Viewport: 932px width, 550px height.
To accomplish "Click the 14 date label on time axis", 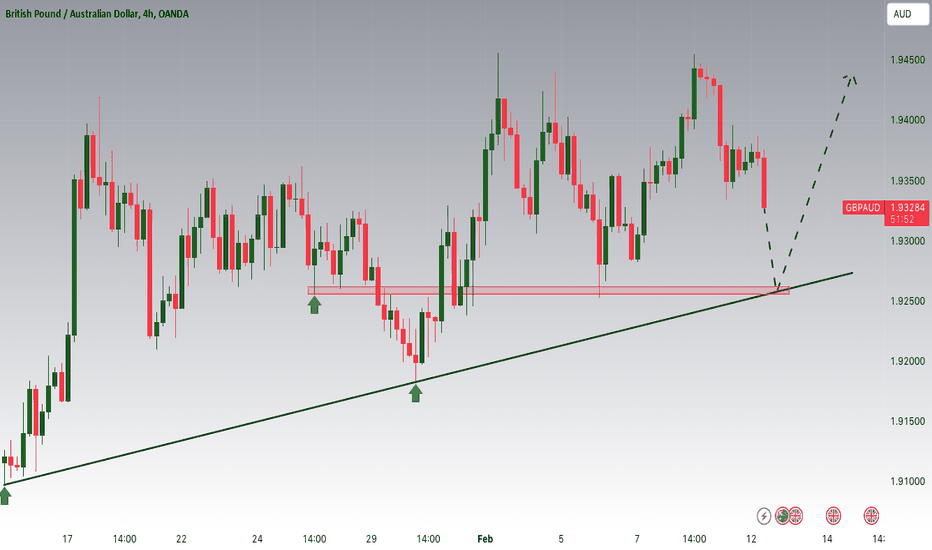I will (x=827, y=539).
